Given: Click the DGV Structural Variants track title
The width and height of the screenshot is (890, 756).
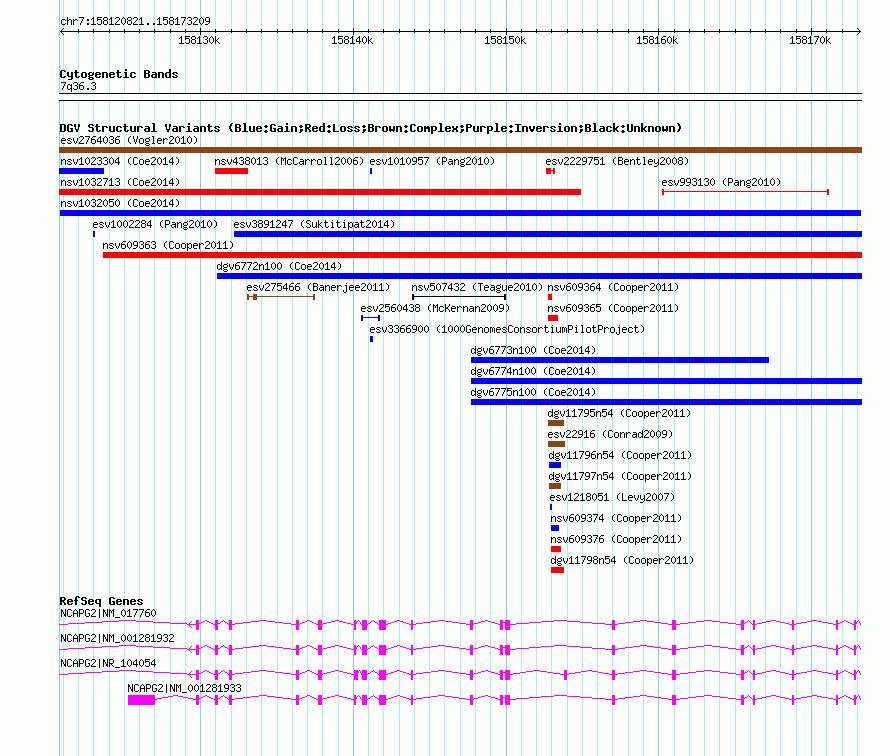Looking at the screenshot, I should (371, 128).
